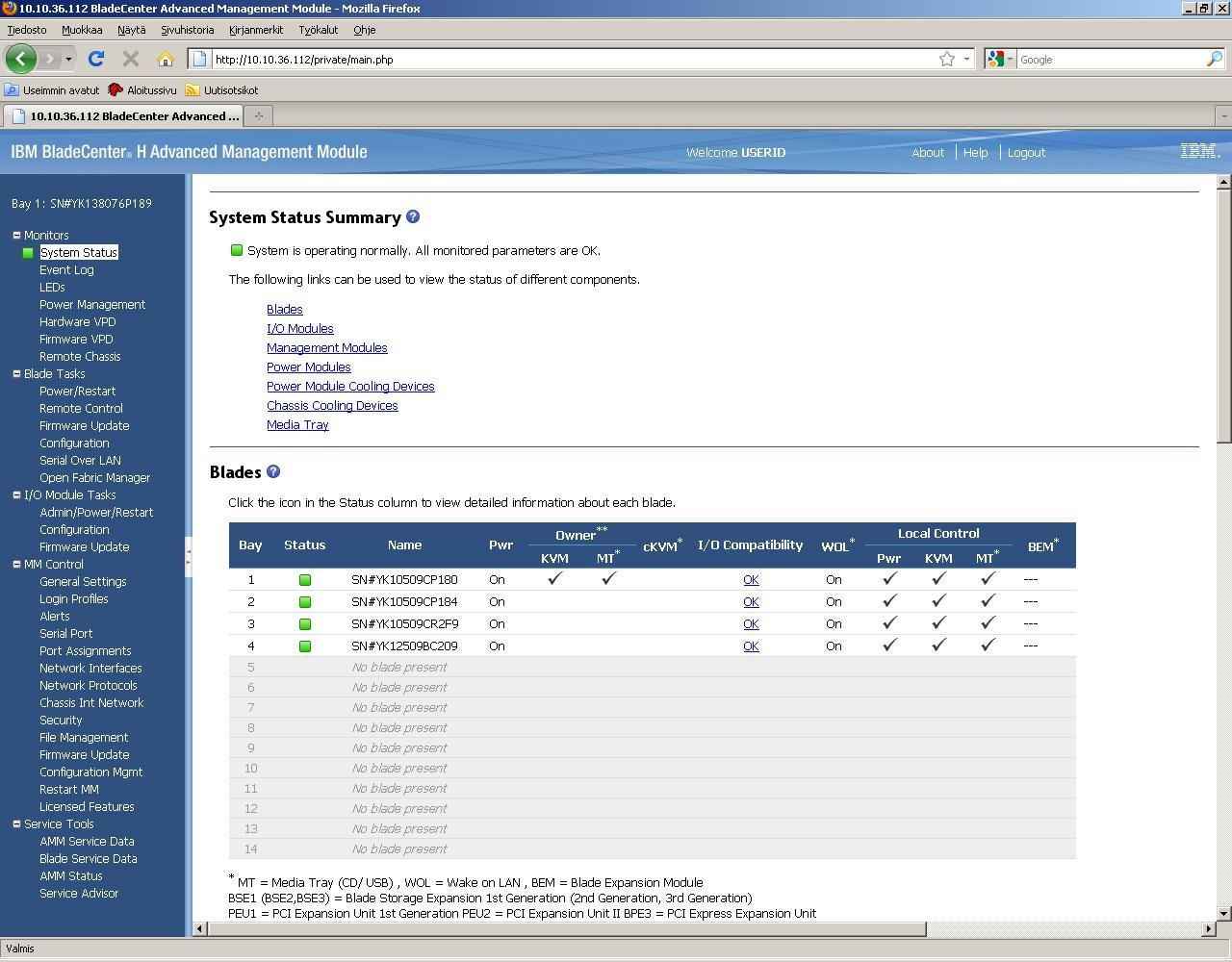Follow the I/O Modules link
The height and width of the screenshot is (962, 1232).
coord(300,328)
